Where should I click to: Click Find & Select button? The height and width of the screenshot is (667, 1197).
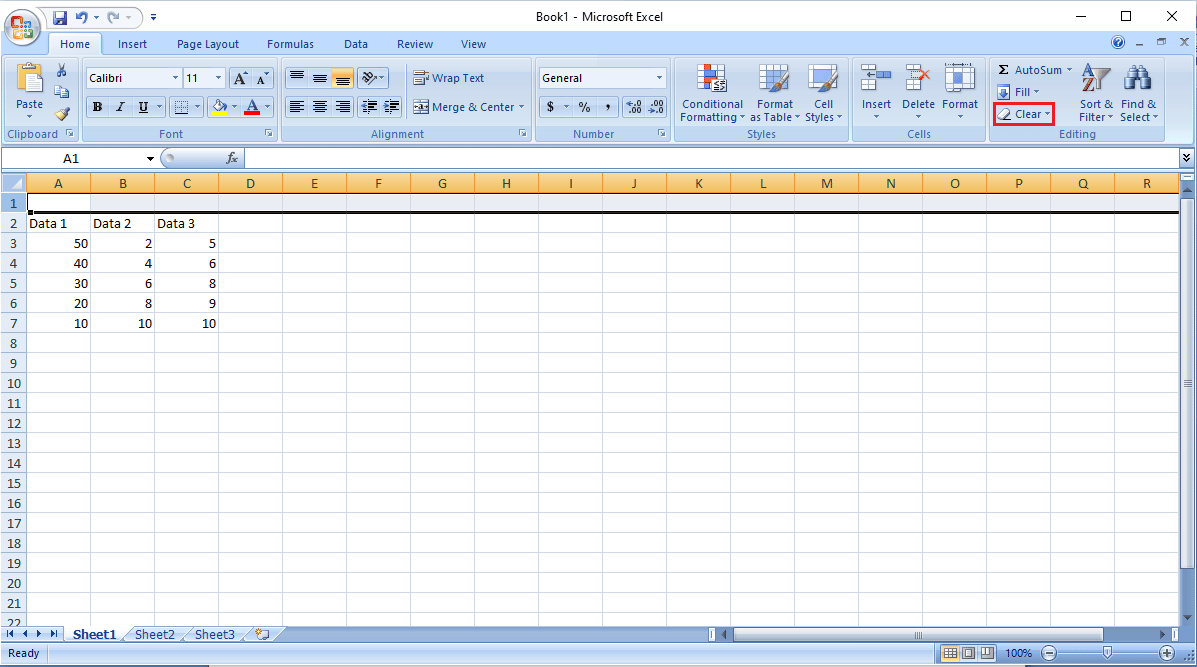coord(1139,93)
